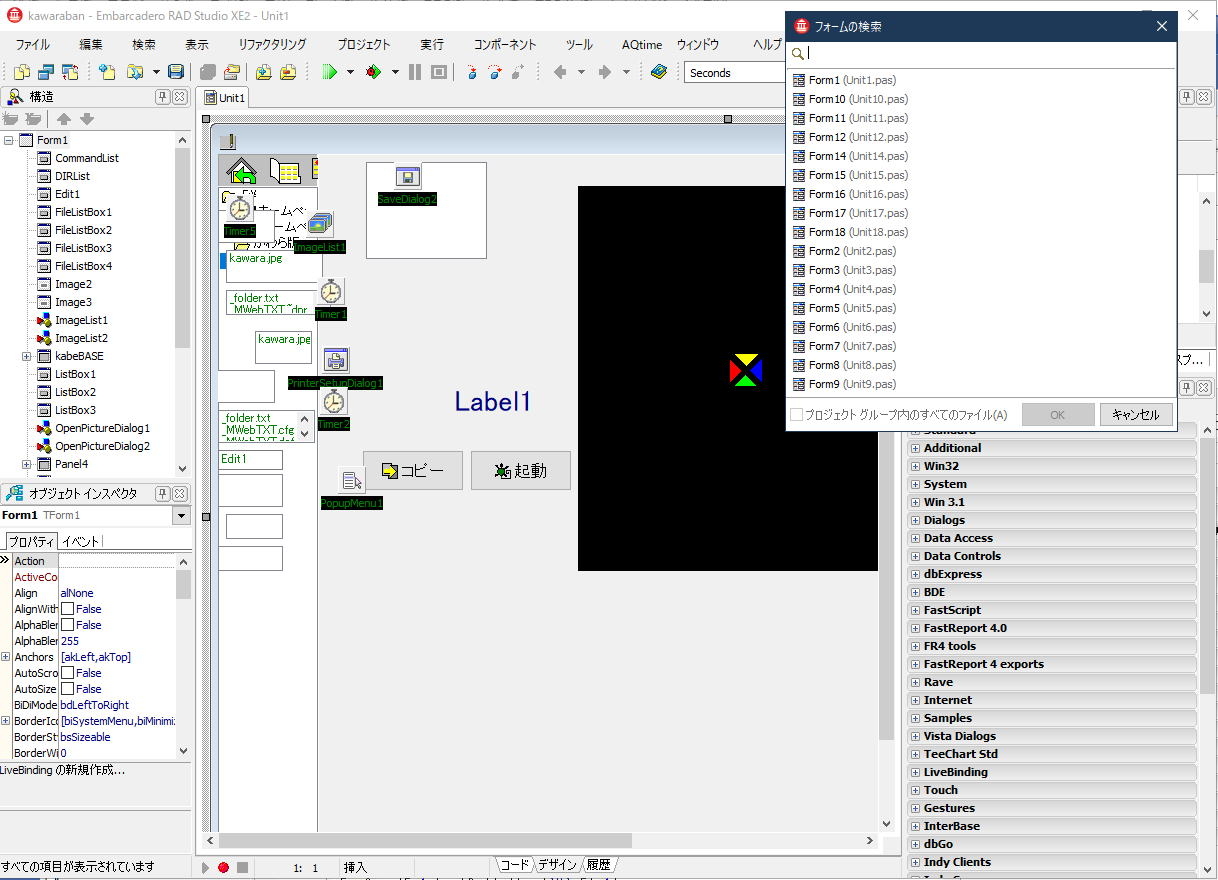Click the Pause button in the toolbar
The height and width of the screenshot is (880, 1218).
pyautogui.click(x=415, y=72)
